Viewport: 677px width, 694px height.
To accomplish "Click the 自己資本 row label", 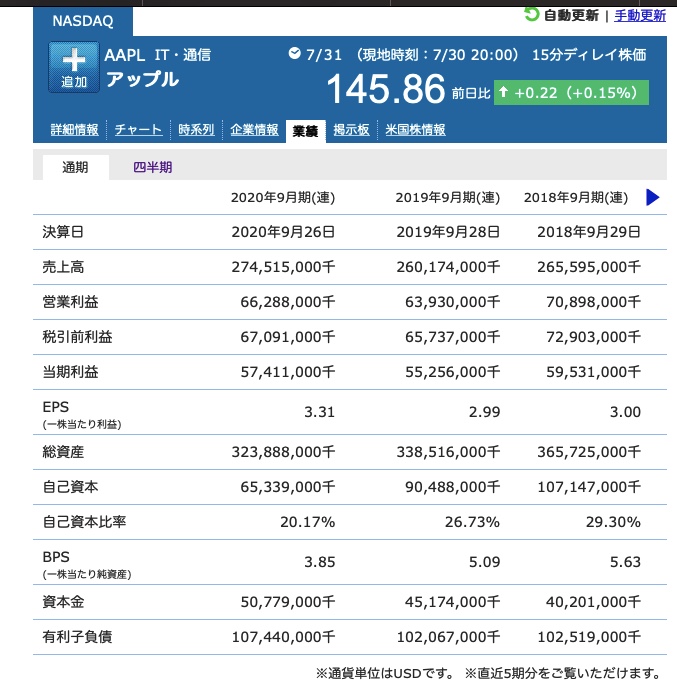I will (70, 487).
